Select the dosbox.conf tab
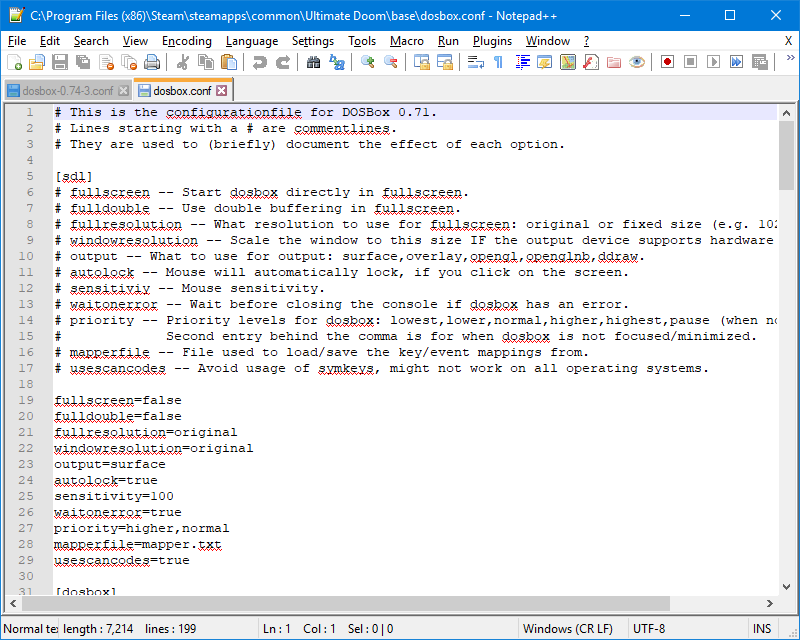This screenshot has height=640, width=800. tap(182, 91)
